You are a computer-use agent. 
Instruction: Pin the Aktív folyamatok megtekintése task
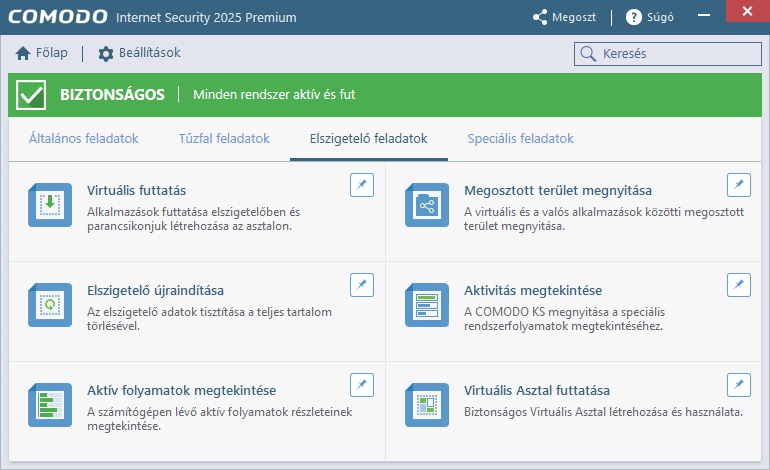coord(362,384)
